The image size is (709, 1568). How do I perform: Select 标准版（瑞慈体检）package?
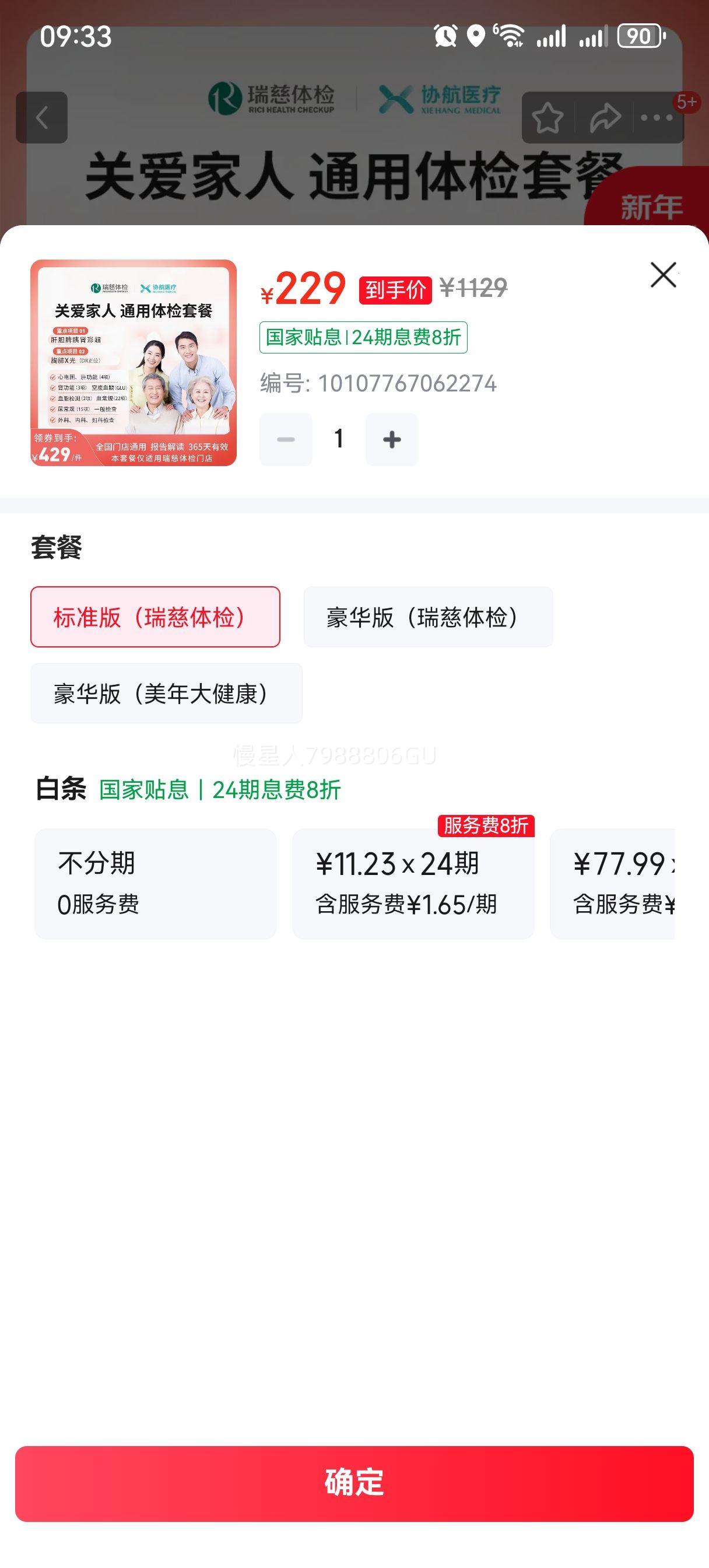point(155,617)
